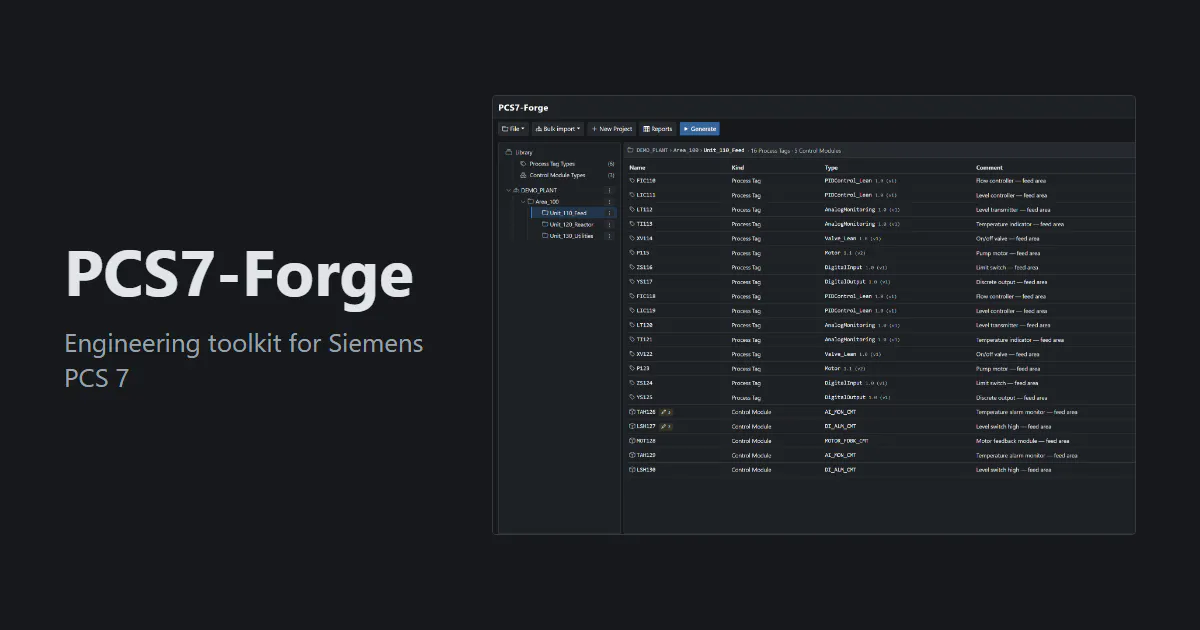Click the Motor type cell of P123
This screenshot has width=1200, height=630.
coord(846,368)
